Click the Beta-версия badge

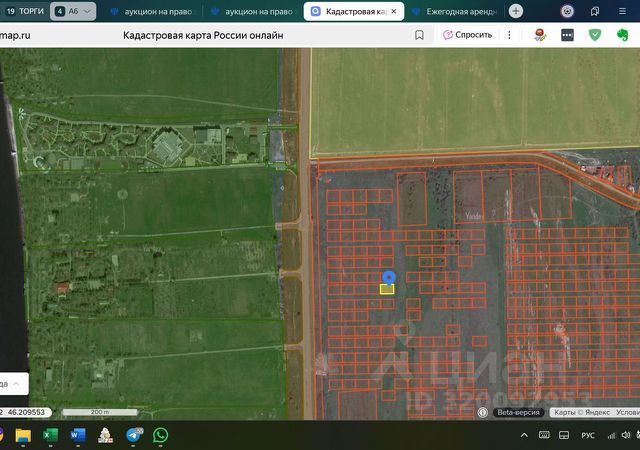pyautogui.click(x=518, y=412)
